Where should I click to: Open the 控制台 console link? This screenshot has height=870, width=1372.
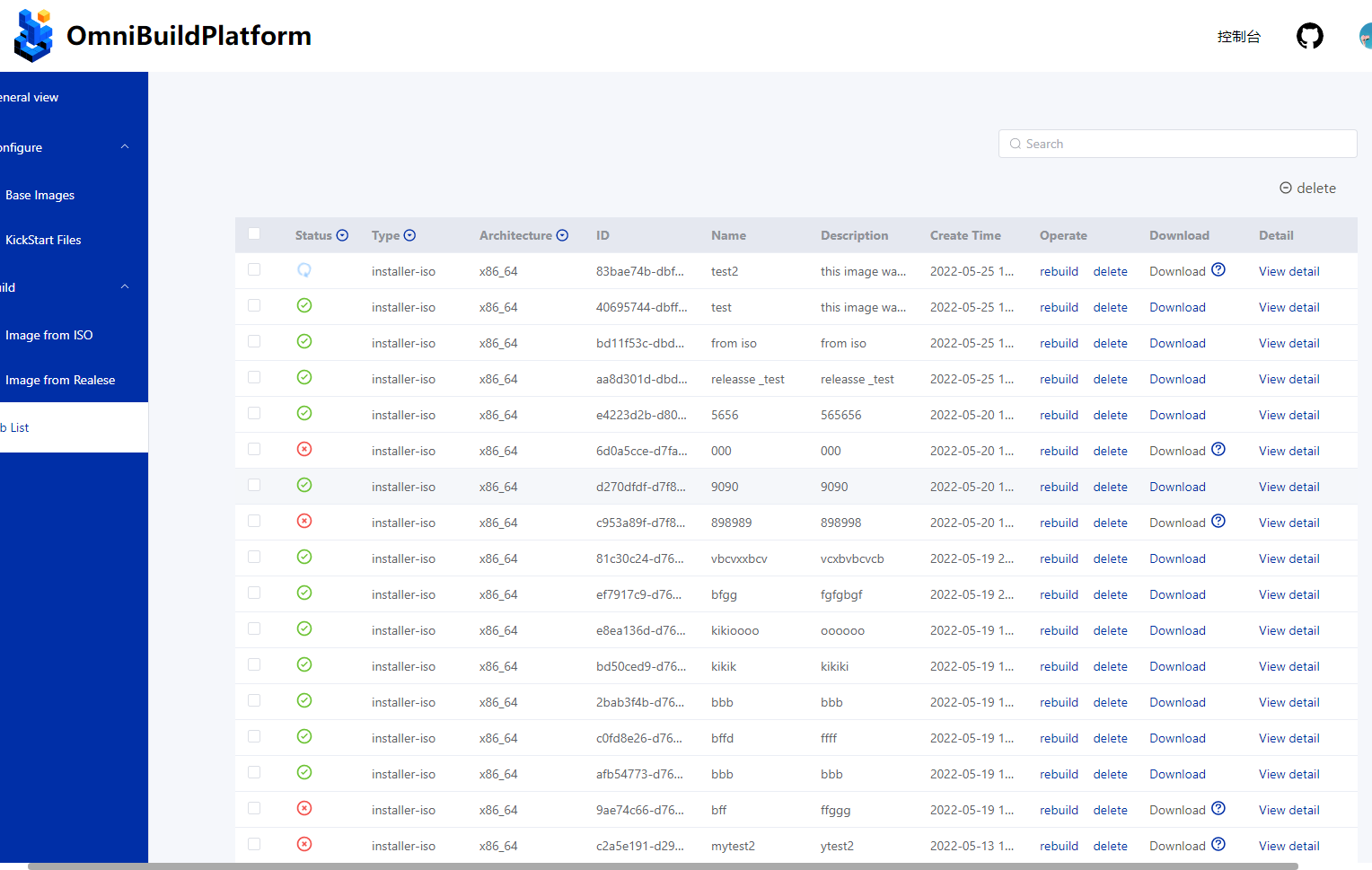click(x=1238, y=37)
